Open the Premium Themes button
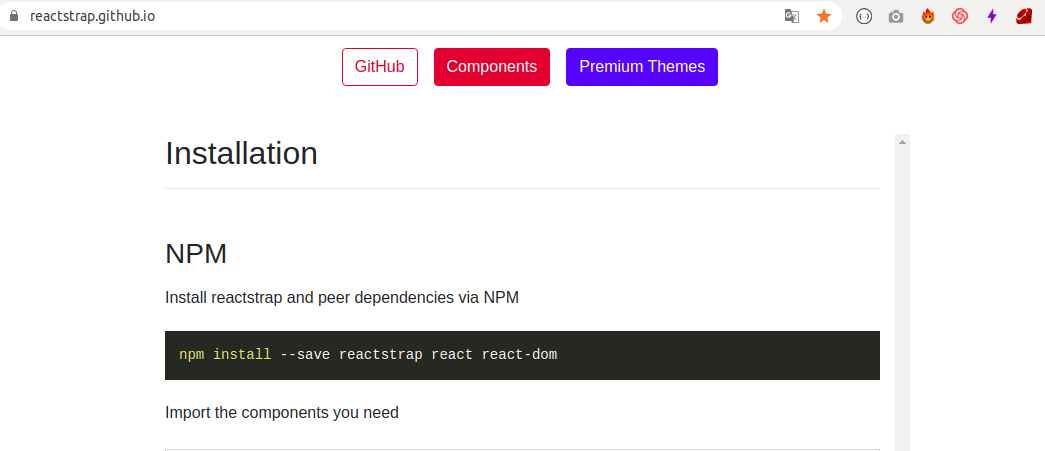The height and width of the screenshot is (451, 1045). click(x=641, y=67)
